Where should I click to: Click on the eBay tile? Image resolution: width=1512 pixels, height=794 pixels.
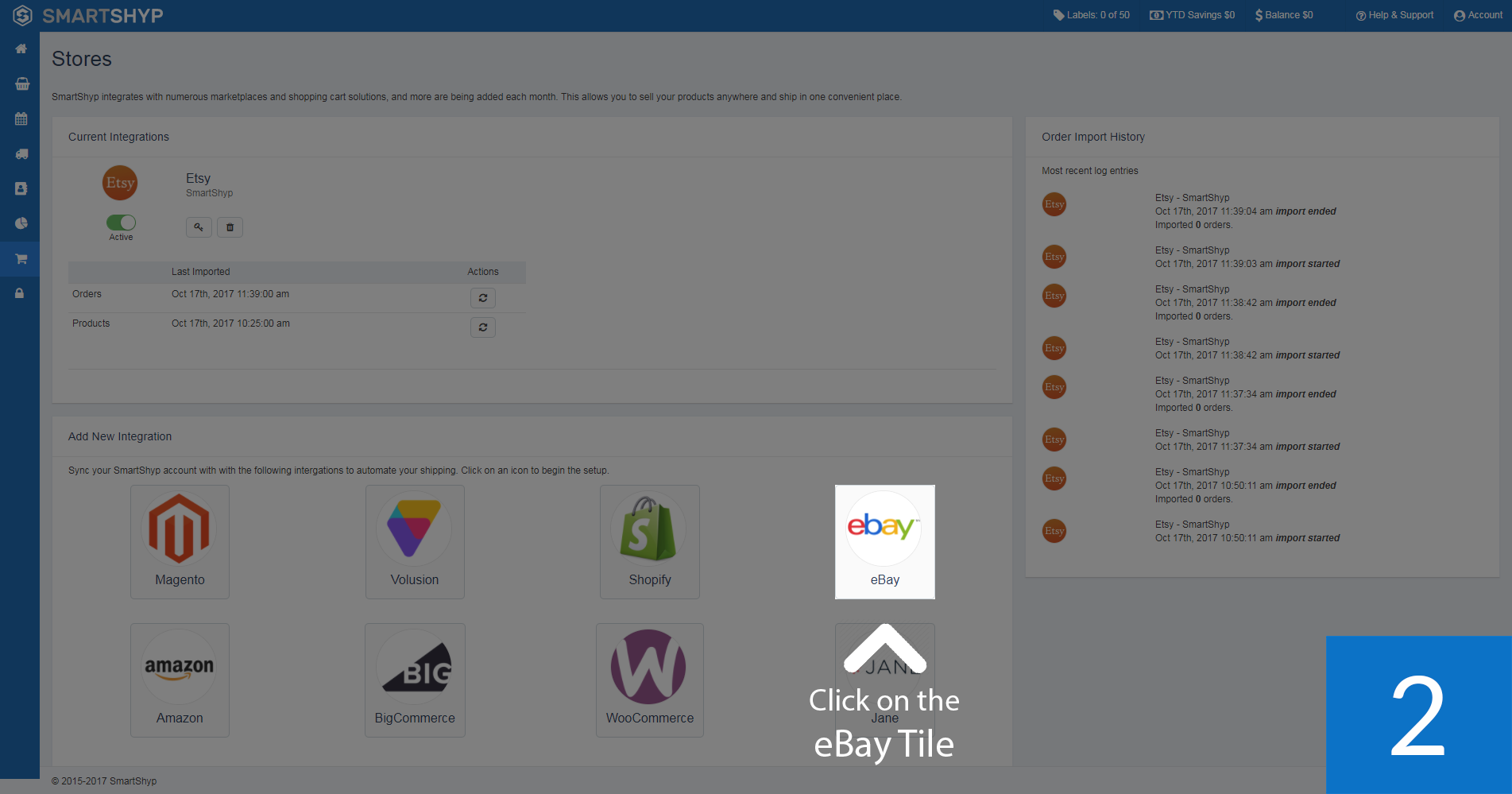[x=885, y=542]
